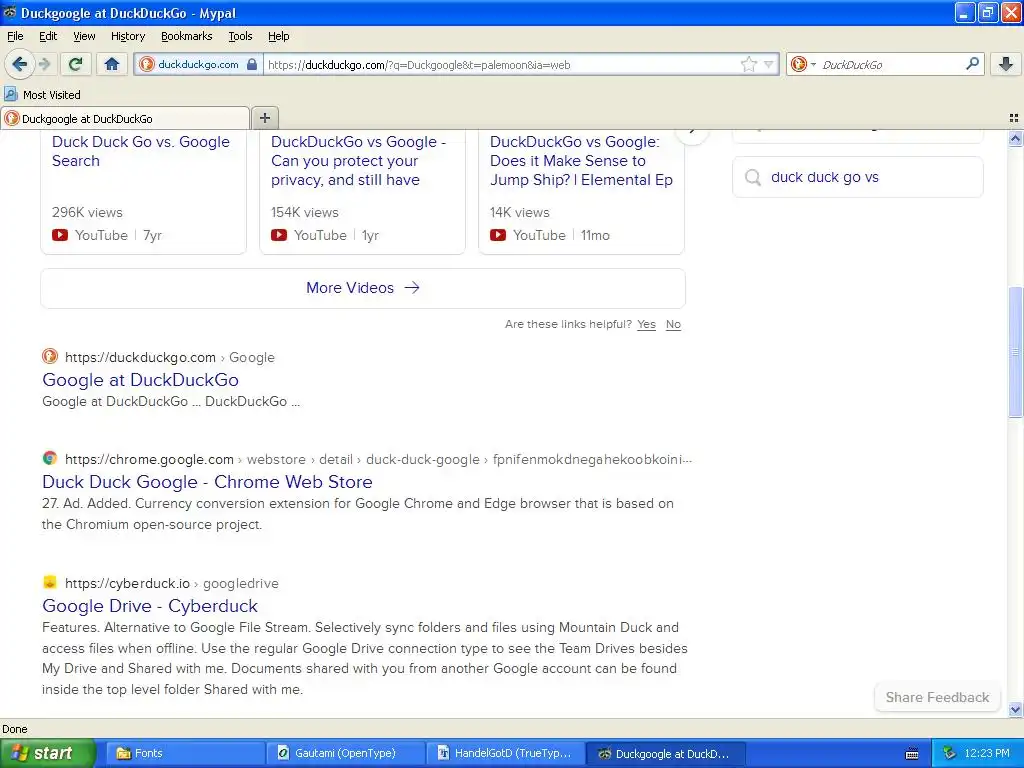Open video DuckDuckGo vs Google - Can you protect
The width and height of the screenshot is (1024, 768).
358,161
